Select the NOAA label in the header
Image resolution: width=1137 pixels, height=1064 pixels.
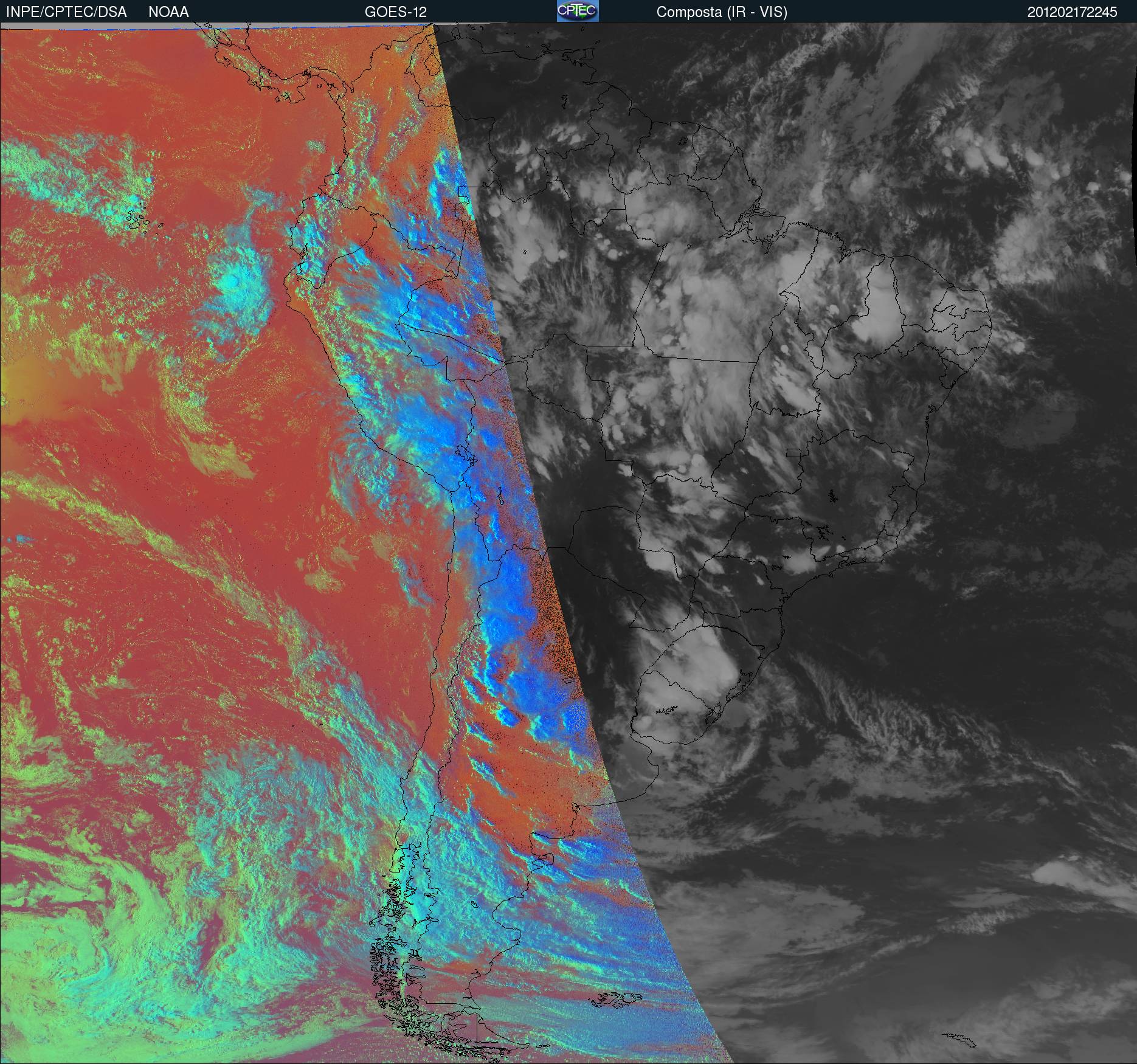pyautogui.click(x=168, y=12)
